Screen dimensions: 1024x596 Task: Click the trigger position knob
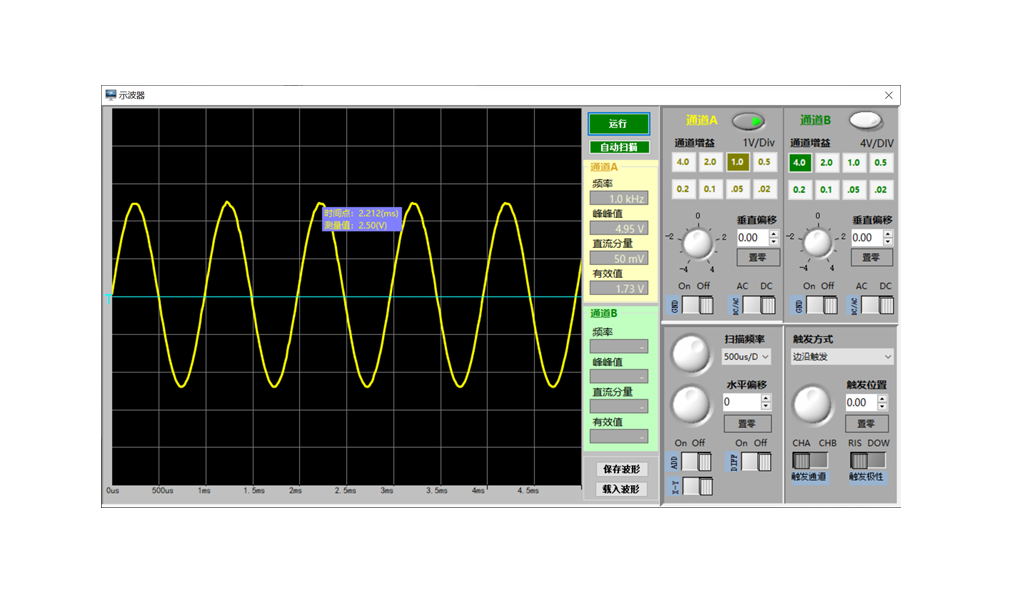811,404
